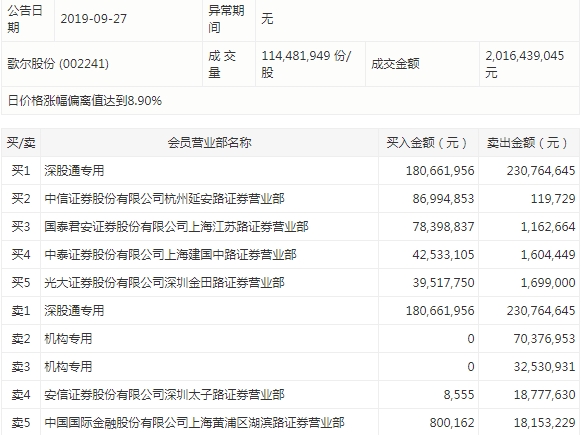Select sell amount 230,764,645 in 卖1 row
This screenshot has height=435, width=583.
coord(541,310)
